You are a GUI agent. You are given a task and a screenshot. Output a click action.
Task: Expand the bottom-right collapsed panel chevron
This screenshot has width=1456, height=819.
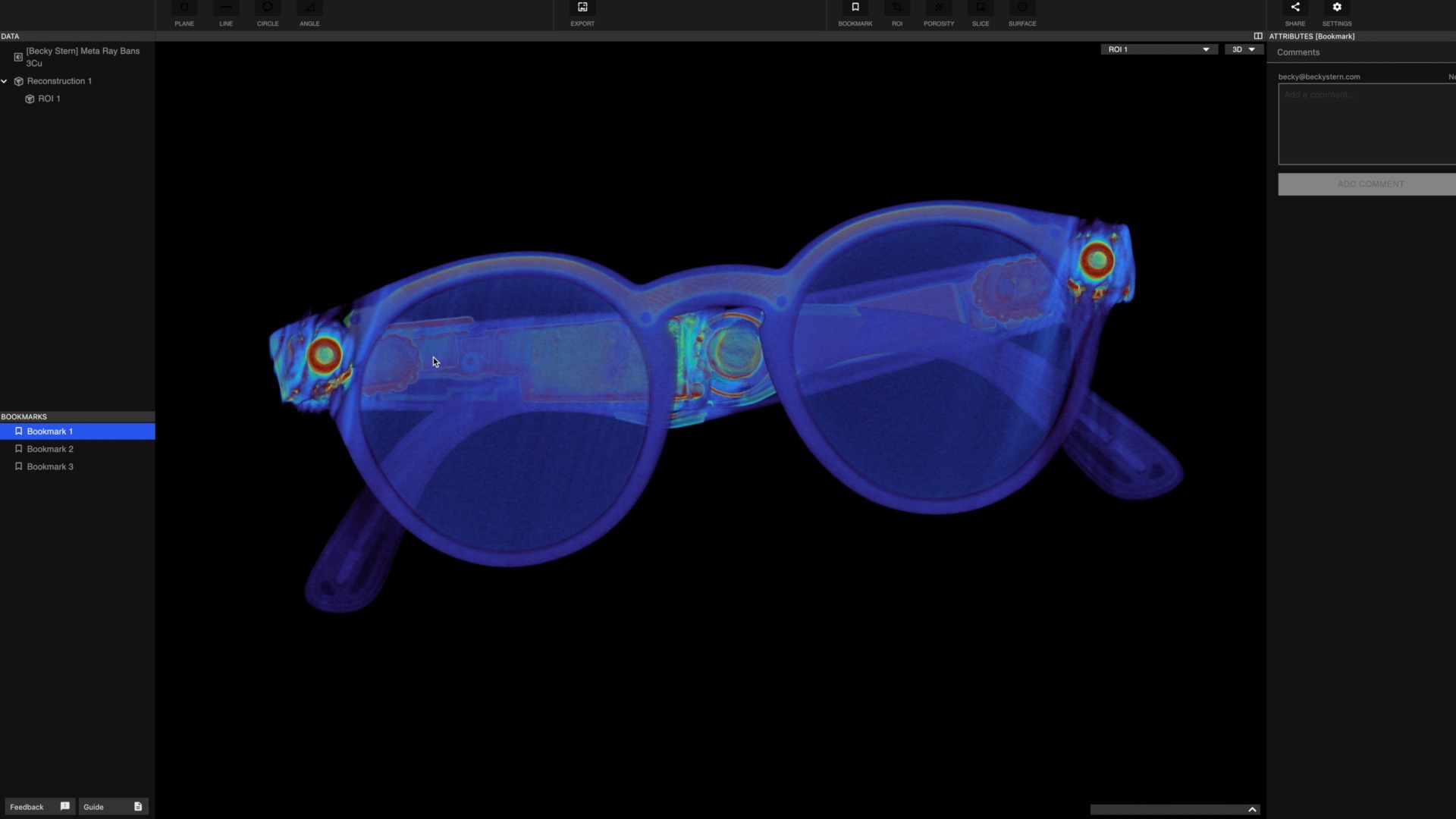(1252, 809)
